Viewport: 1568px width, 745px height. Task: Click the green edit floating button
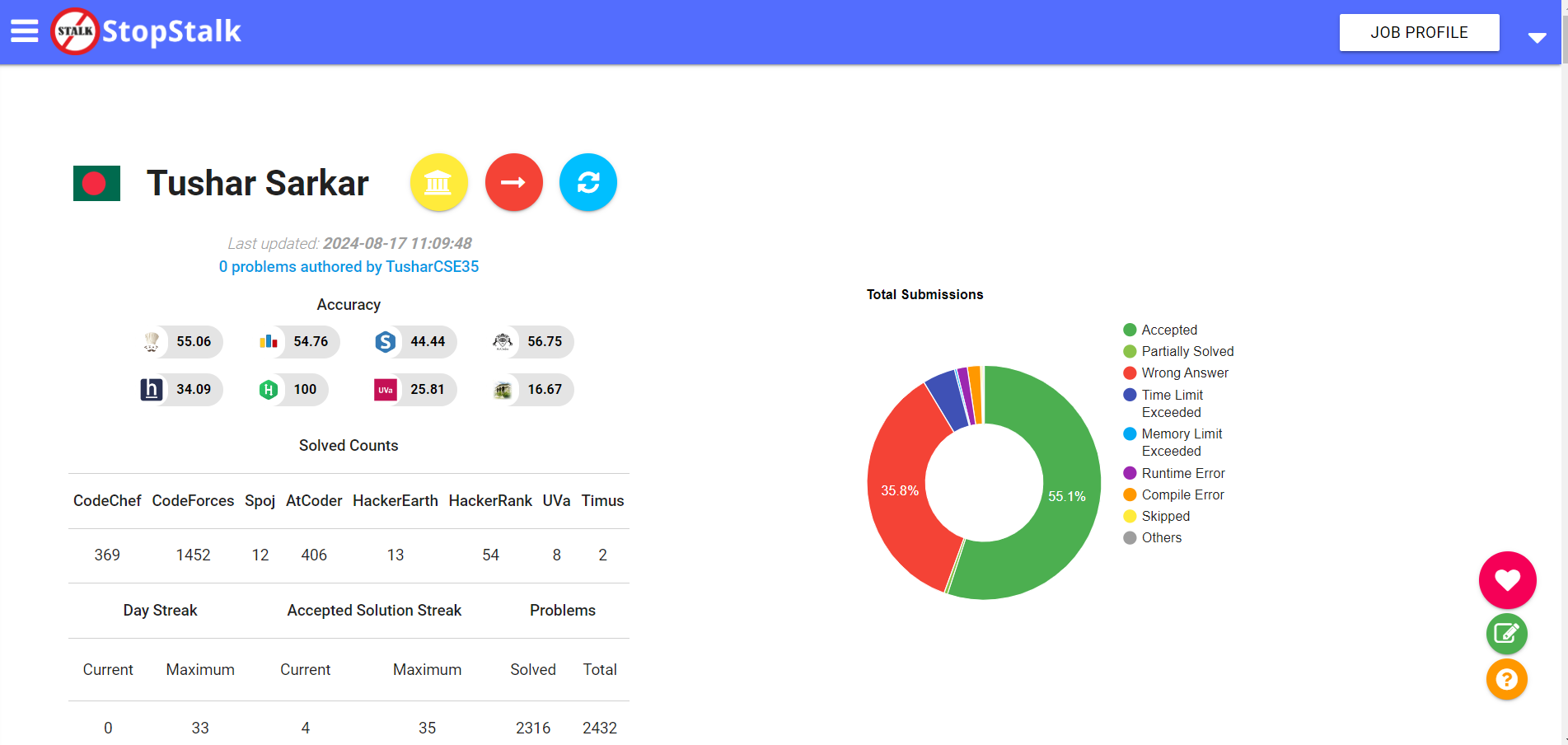point(1507,634)
